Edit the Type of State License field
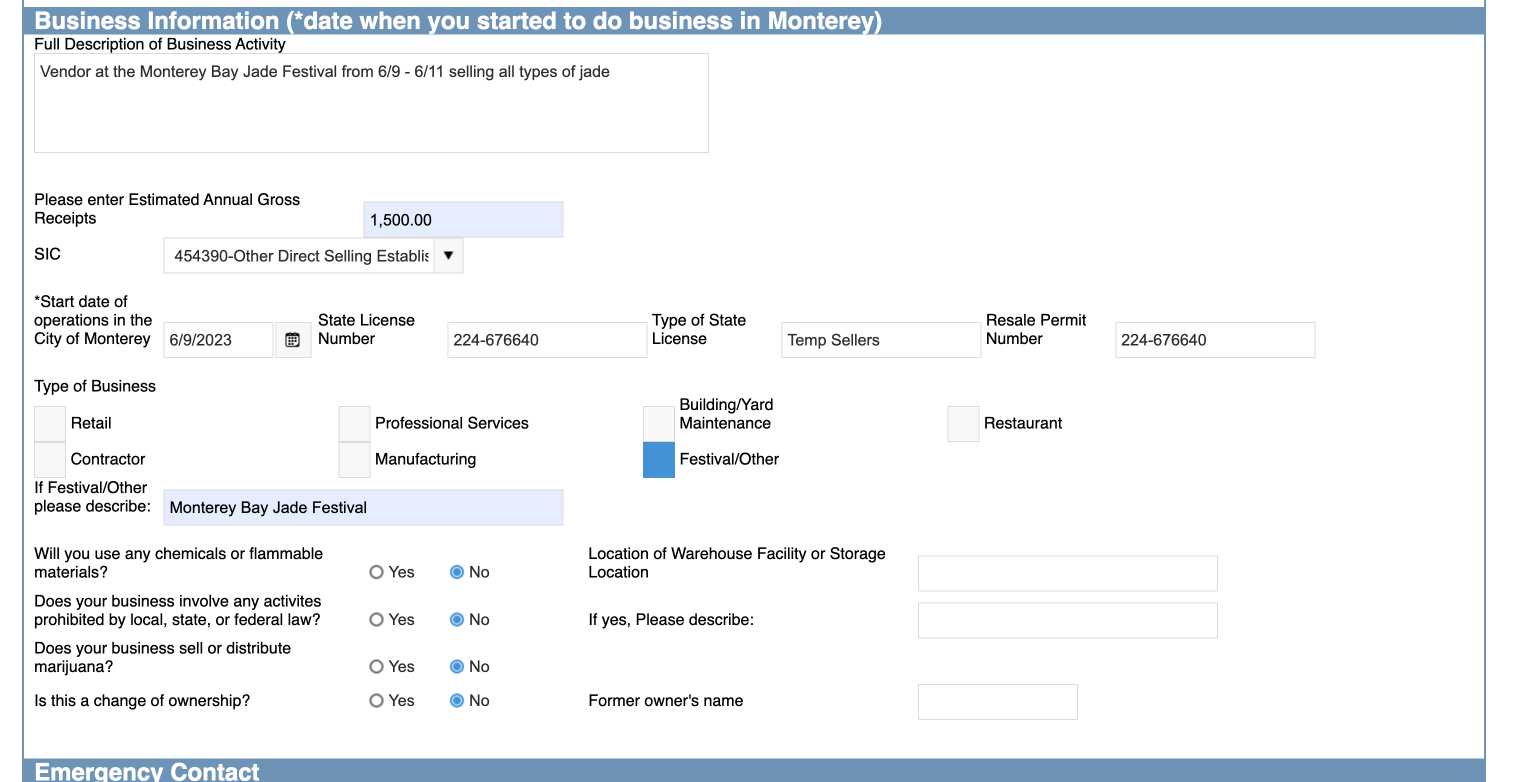This screenshot has width=1513, height=782. pos(881,340)
